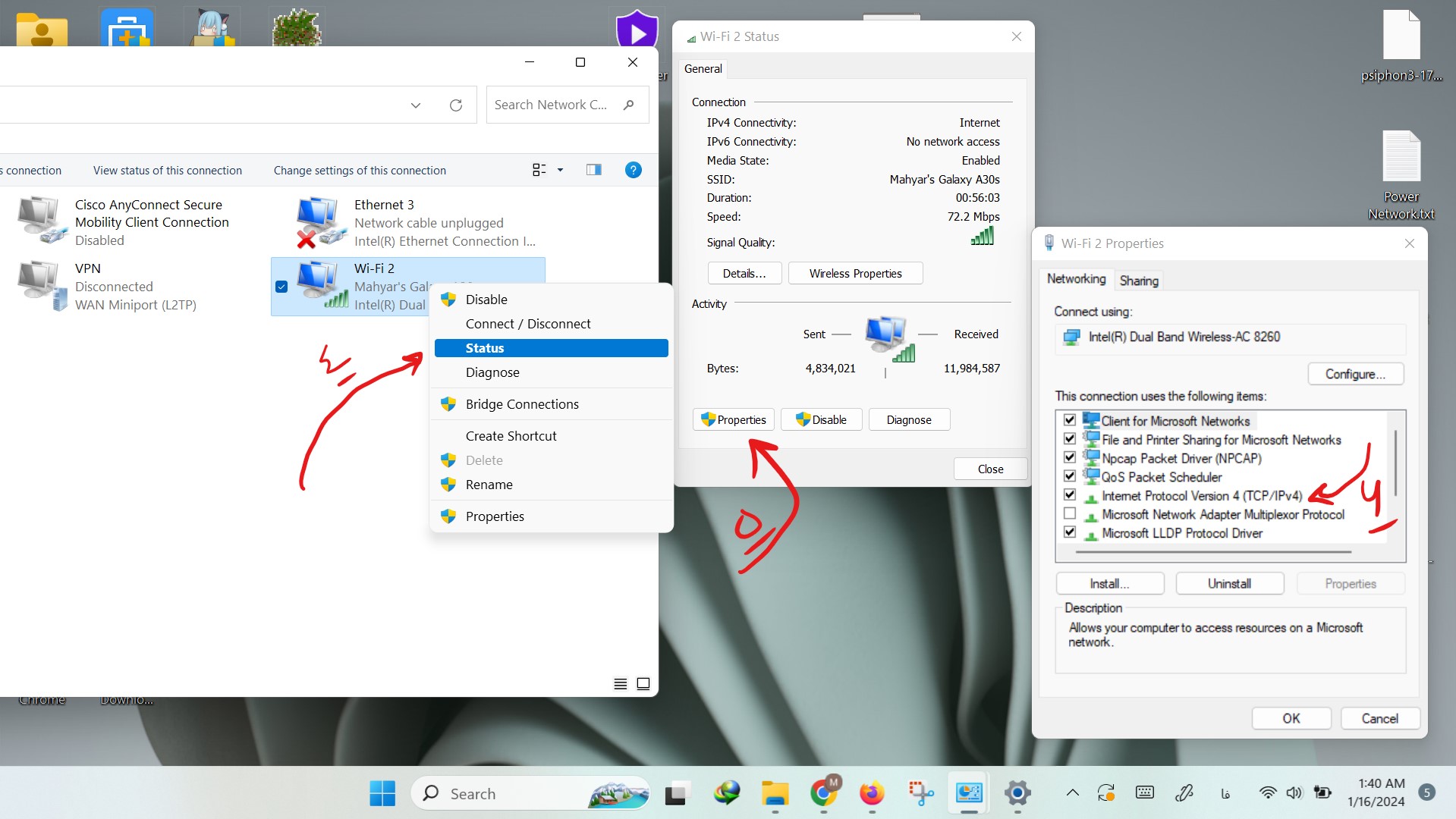
Task: Select General tab in Wi-Fi 2 Status
Action: click(703, 69)
